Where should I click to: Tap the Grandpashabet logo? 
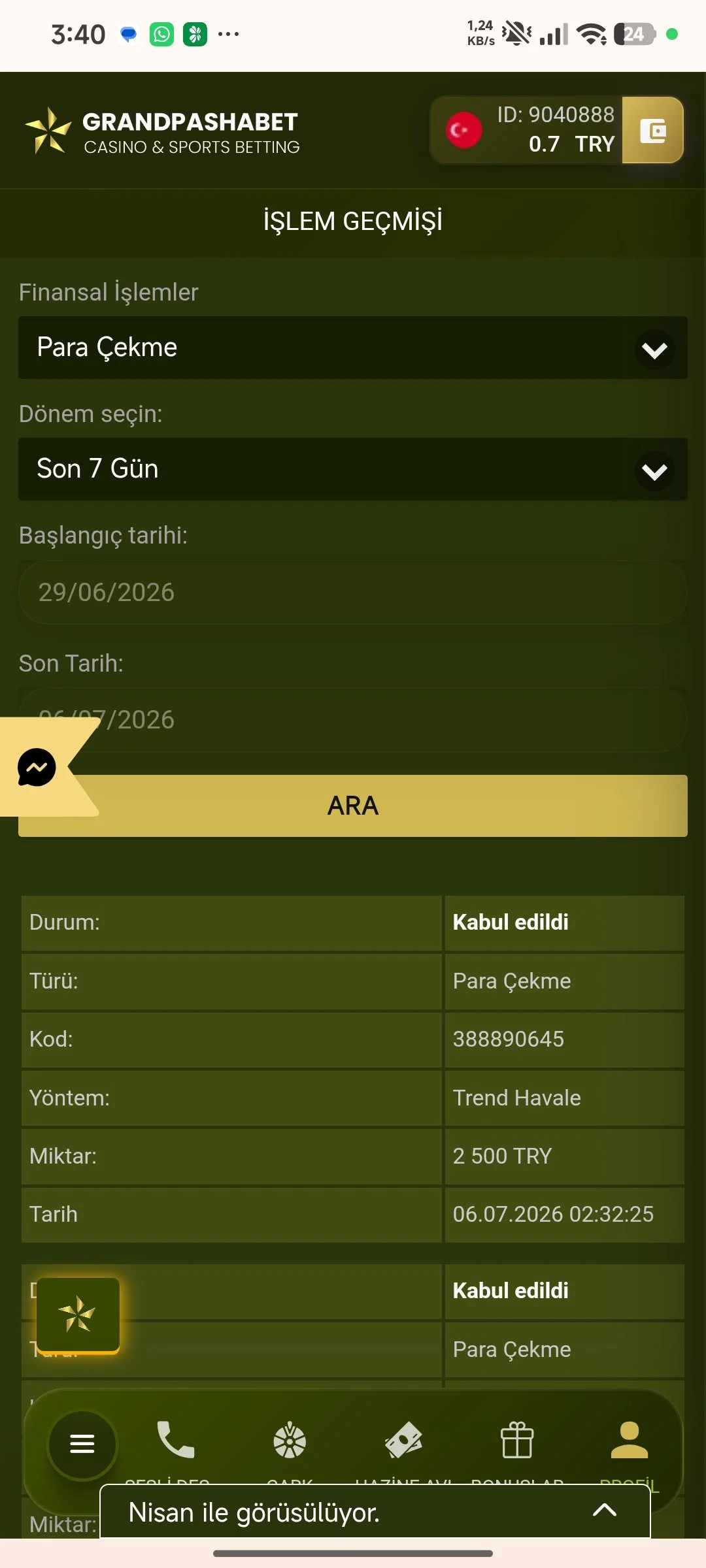pyautogui.click(x=162, y=131)
